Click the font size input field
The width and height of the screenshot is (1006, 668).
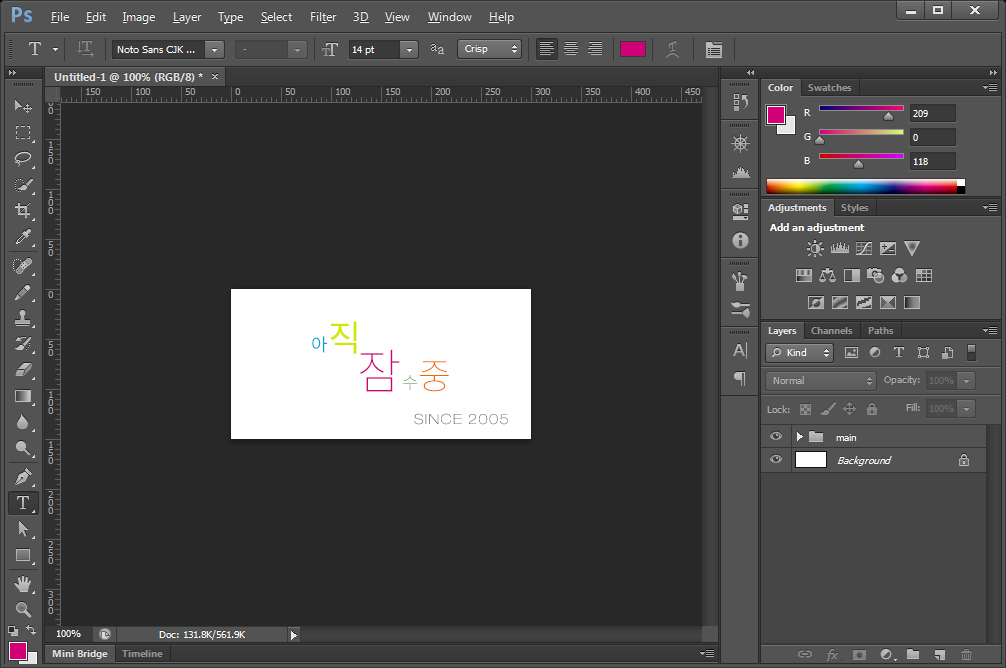click(x=374, y=49)
